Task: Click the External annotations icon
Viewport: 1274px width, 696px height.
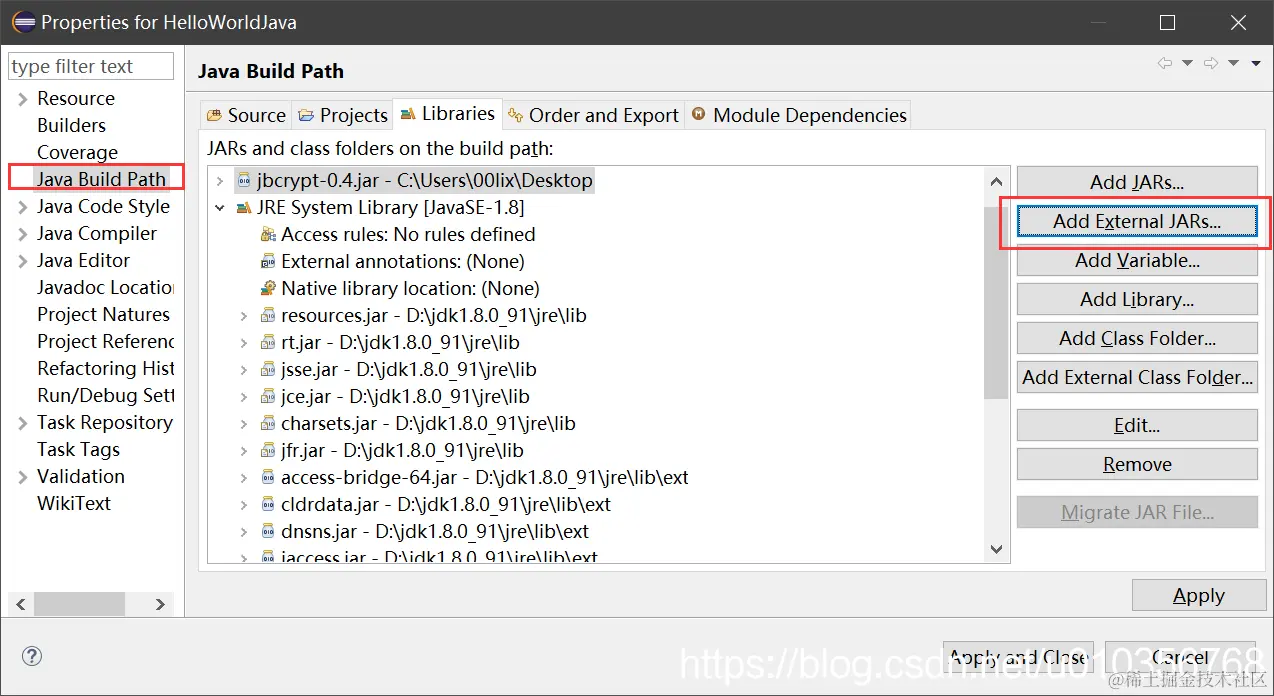Action: pos(268,262)
